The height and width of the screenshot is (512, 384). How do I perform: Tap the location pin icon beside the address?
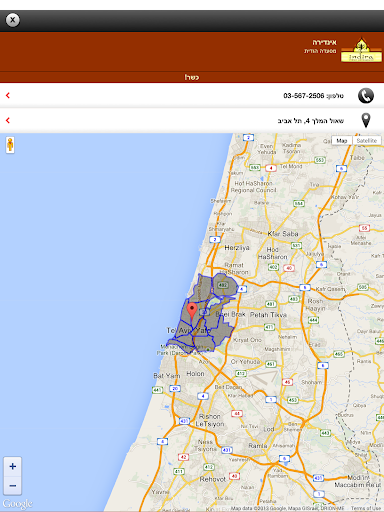coord(366,120)
